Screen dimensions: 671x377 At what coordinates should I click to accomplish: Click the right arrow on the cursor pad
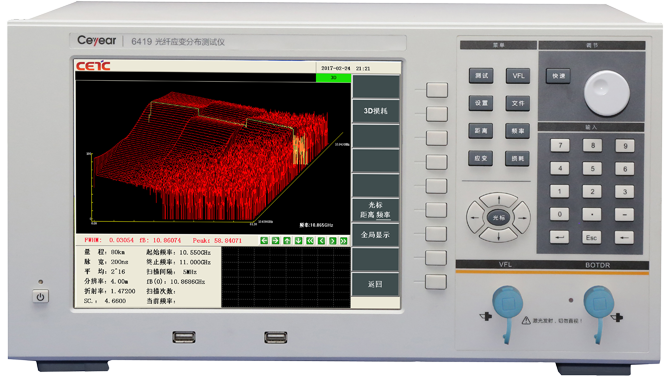522,218
